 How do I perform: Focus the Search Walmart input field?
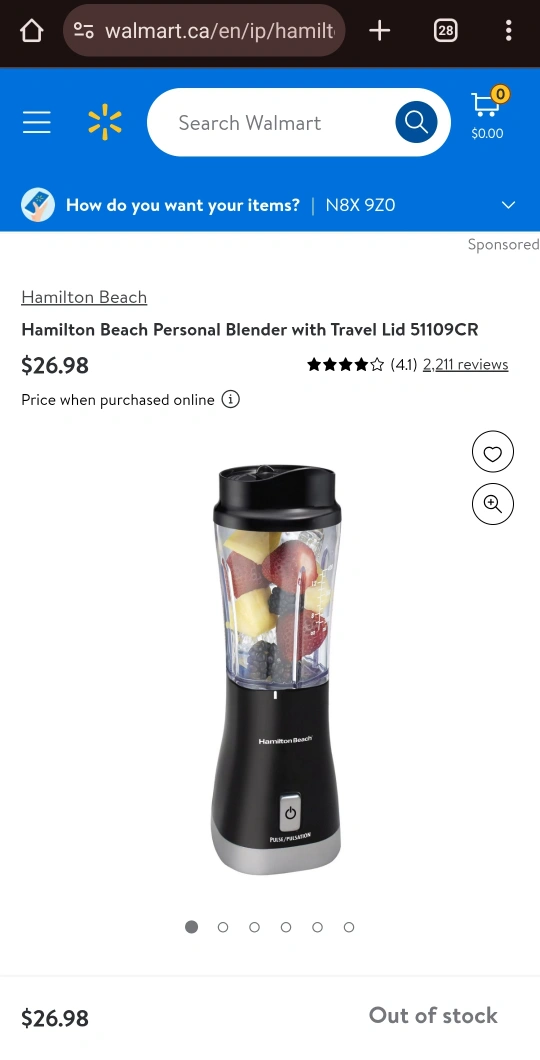coord(270,122)
